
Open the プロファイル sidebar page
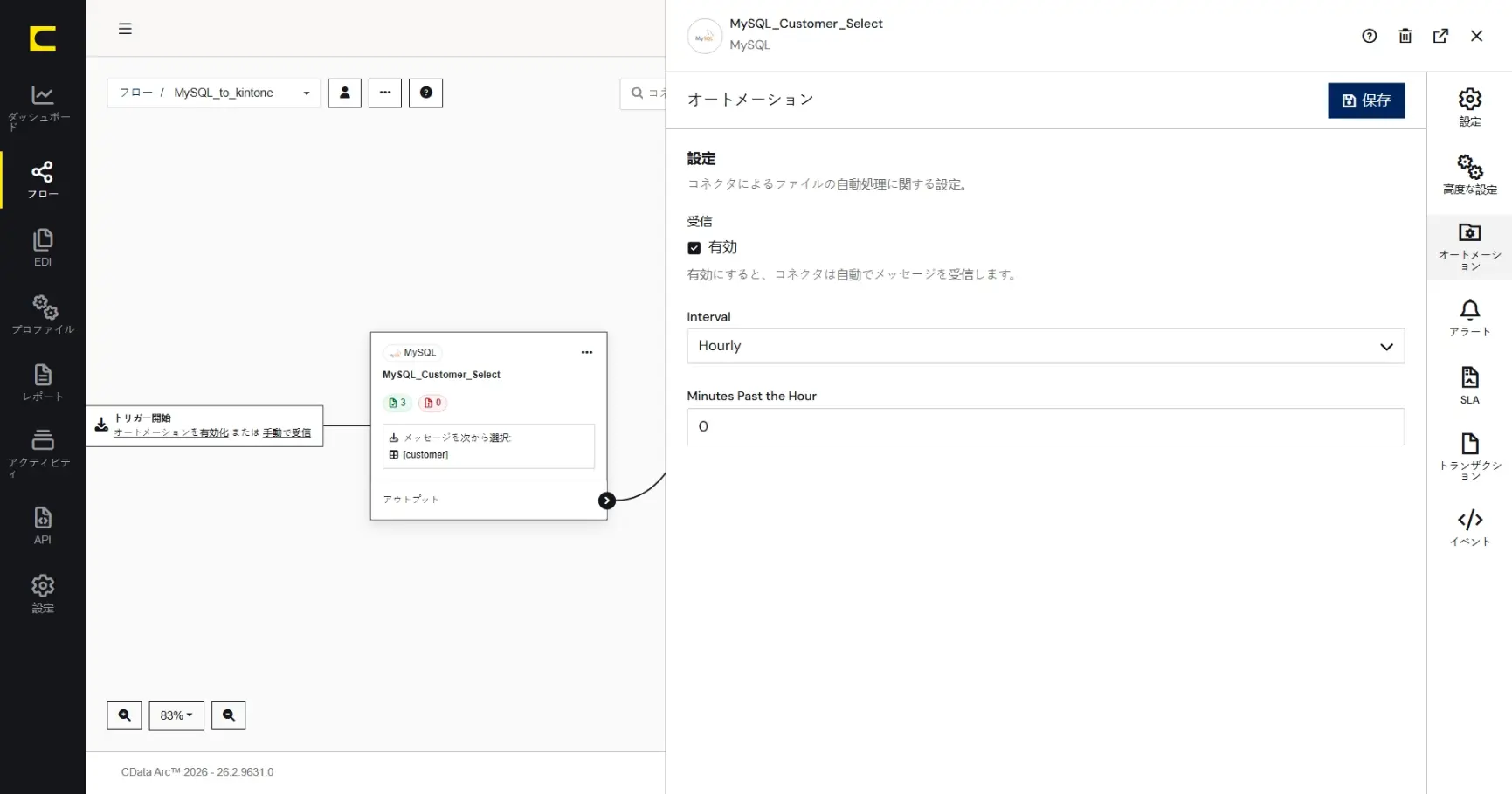pyautogui.click(x=42, y=315)
